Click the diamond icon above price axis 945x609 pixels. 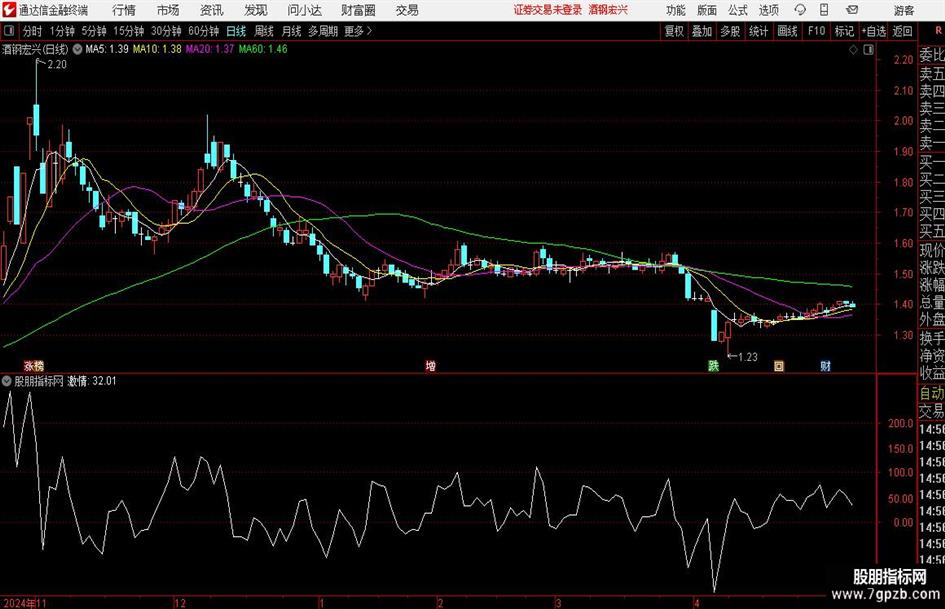[x=853, y=50]
